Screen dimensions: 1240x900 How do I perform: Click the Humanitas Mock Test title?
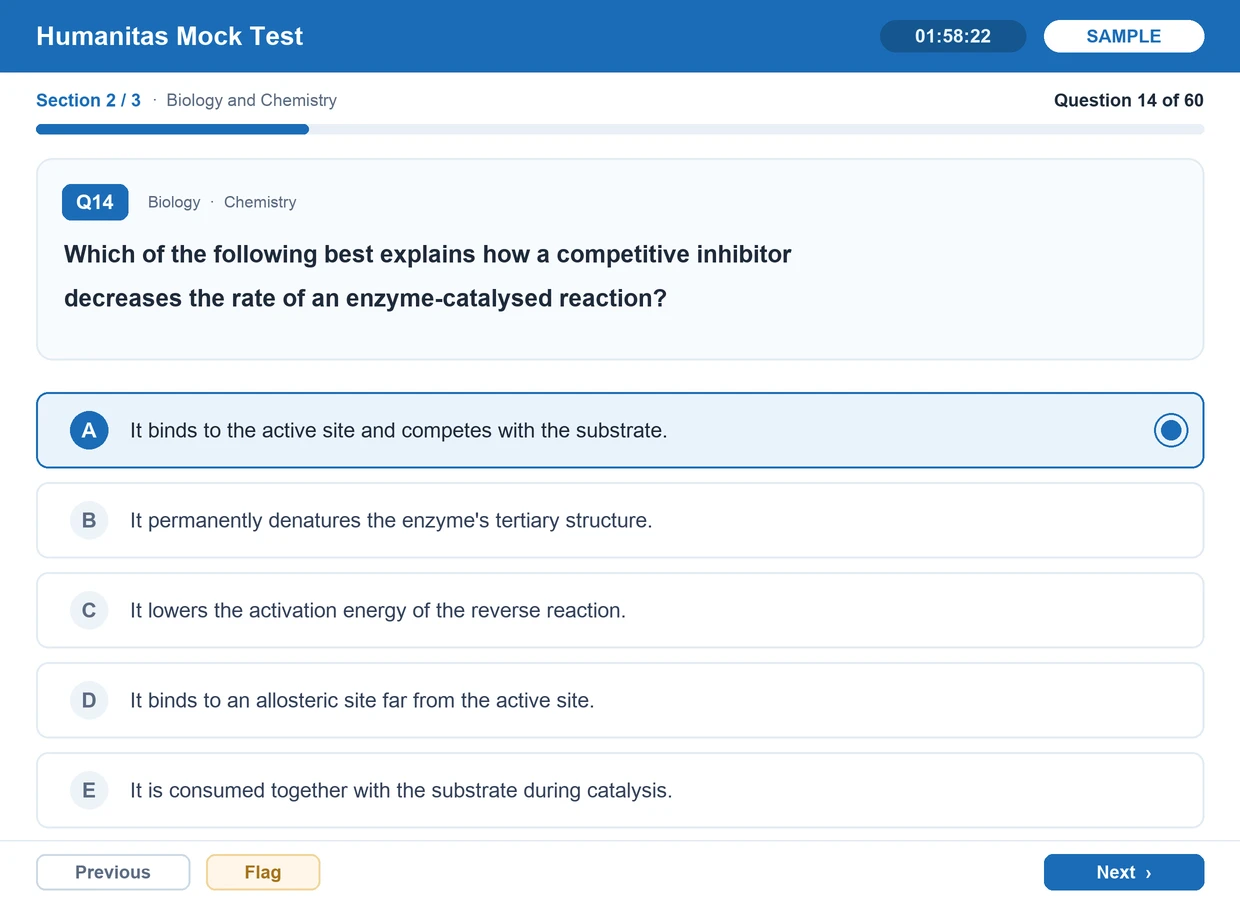170,36
